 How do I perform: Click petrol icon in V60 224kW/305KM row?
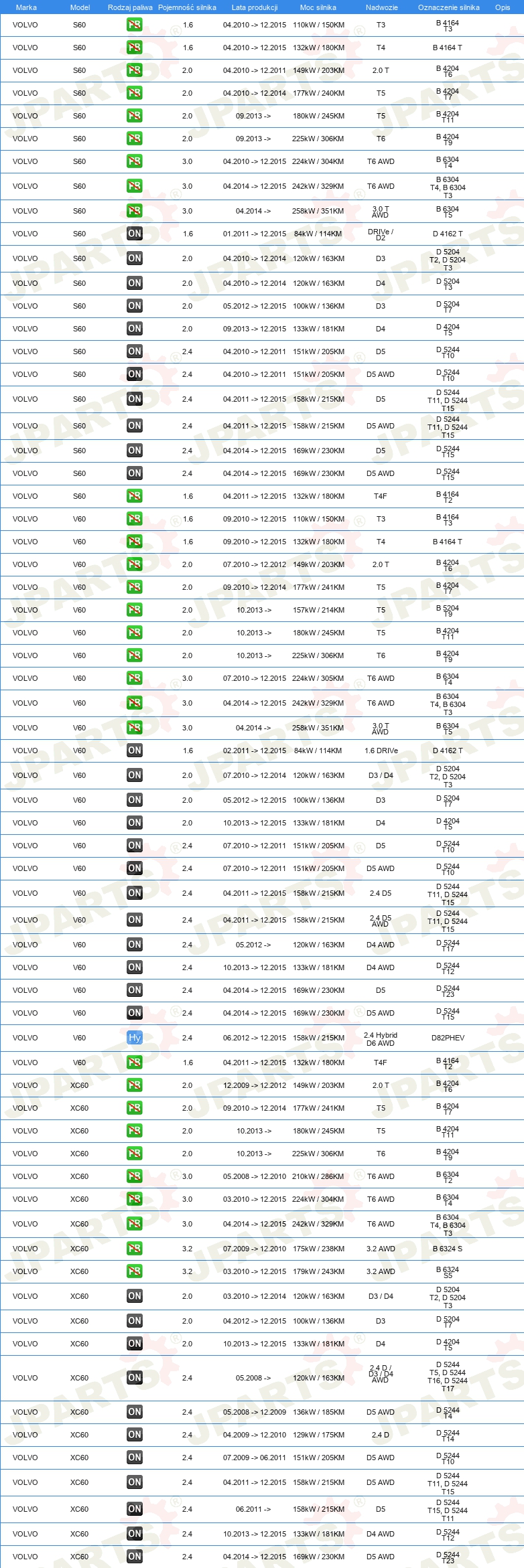click(x=134, y=678)
